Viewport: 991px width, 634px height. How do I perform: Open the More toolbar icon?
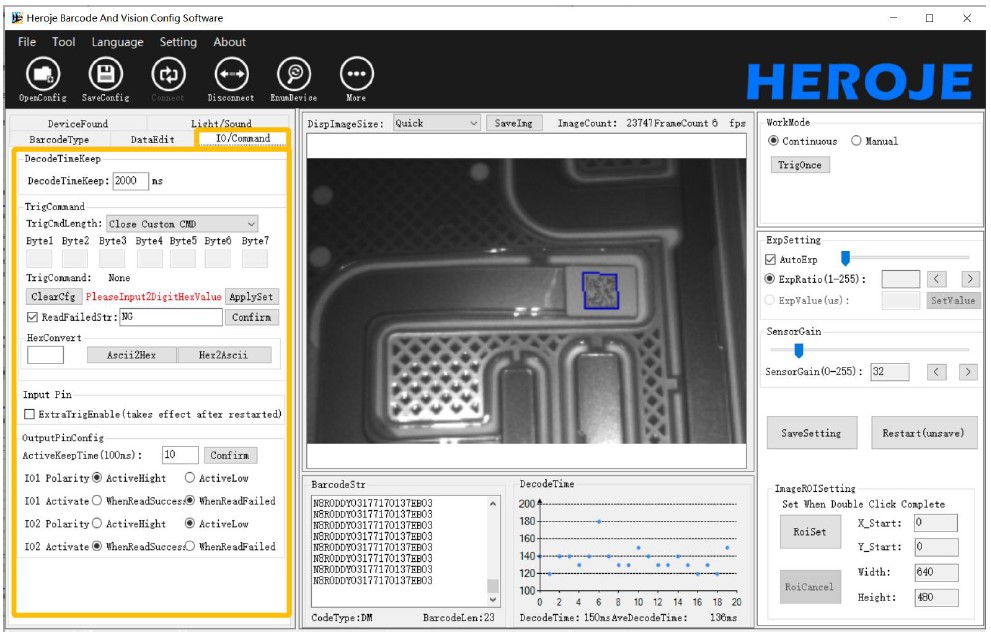(x=356, y=74)
